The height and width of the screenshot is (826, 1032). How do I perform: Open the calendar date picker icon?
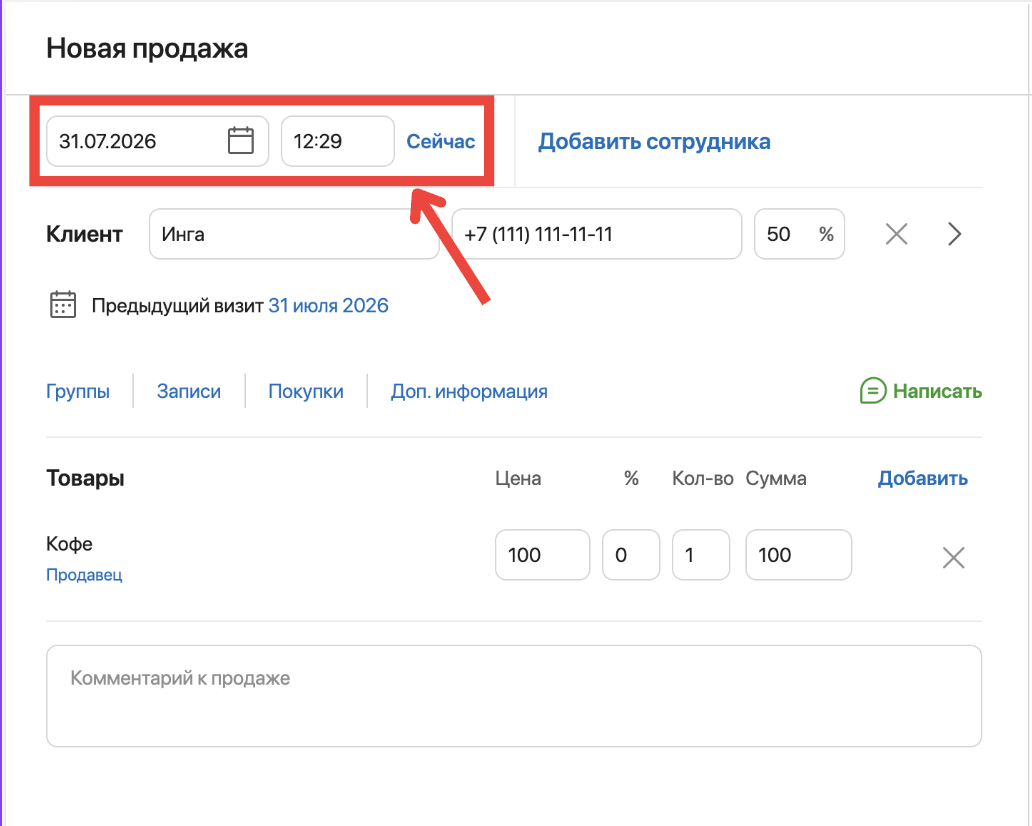point(240,141)
